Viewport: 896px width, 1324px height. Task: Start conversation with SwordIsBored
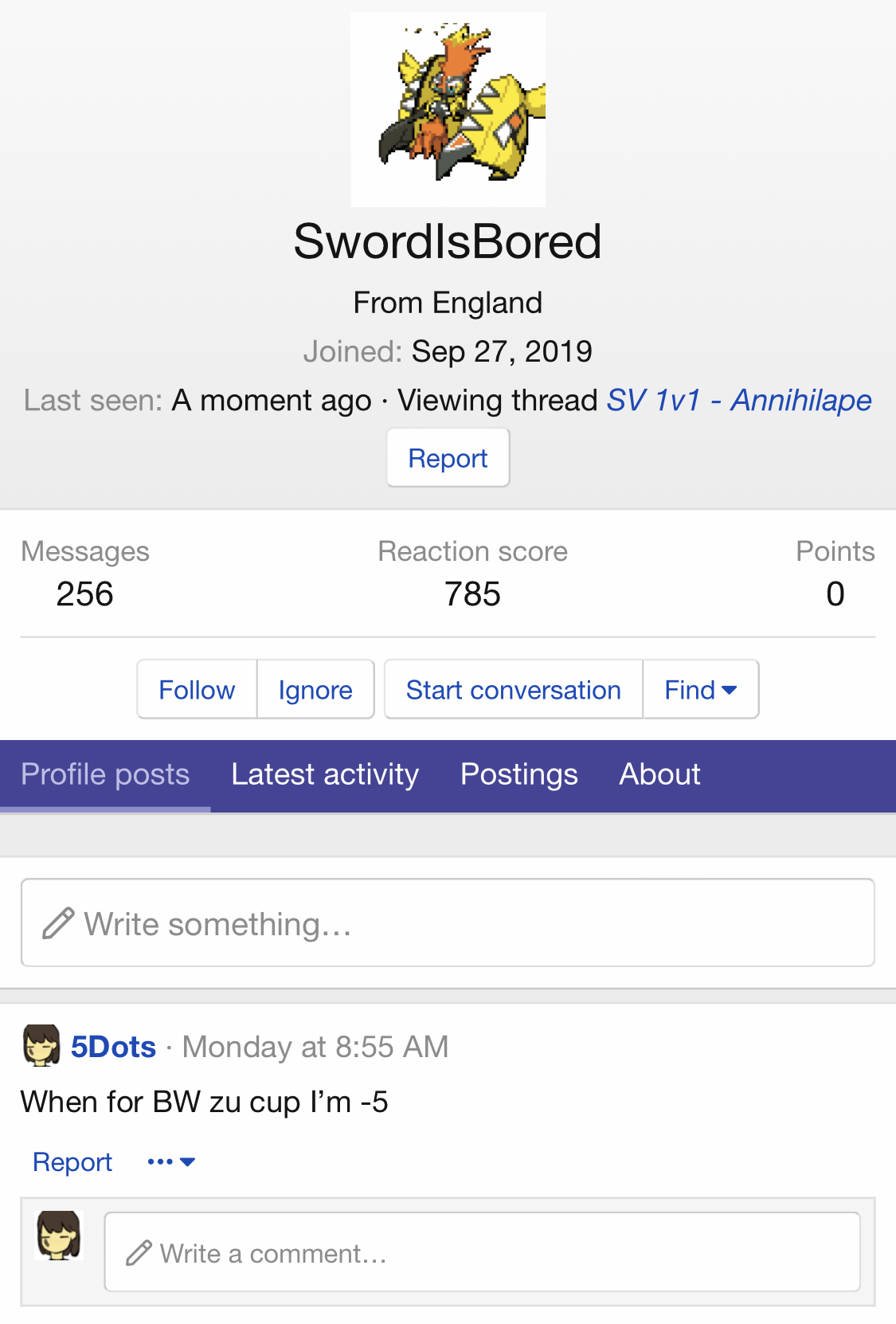[x=513, y=690]
